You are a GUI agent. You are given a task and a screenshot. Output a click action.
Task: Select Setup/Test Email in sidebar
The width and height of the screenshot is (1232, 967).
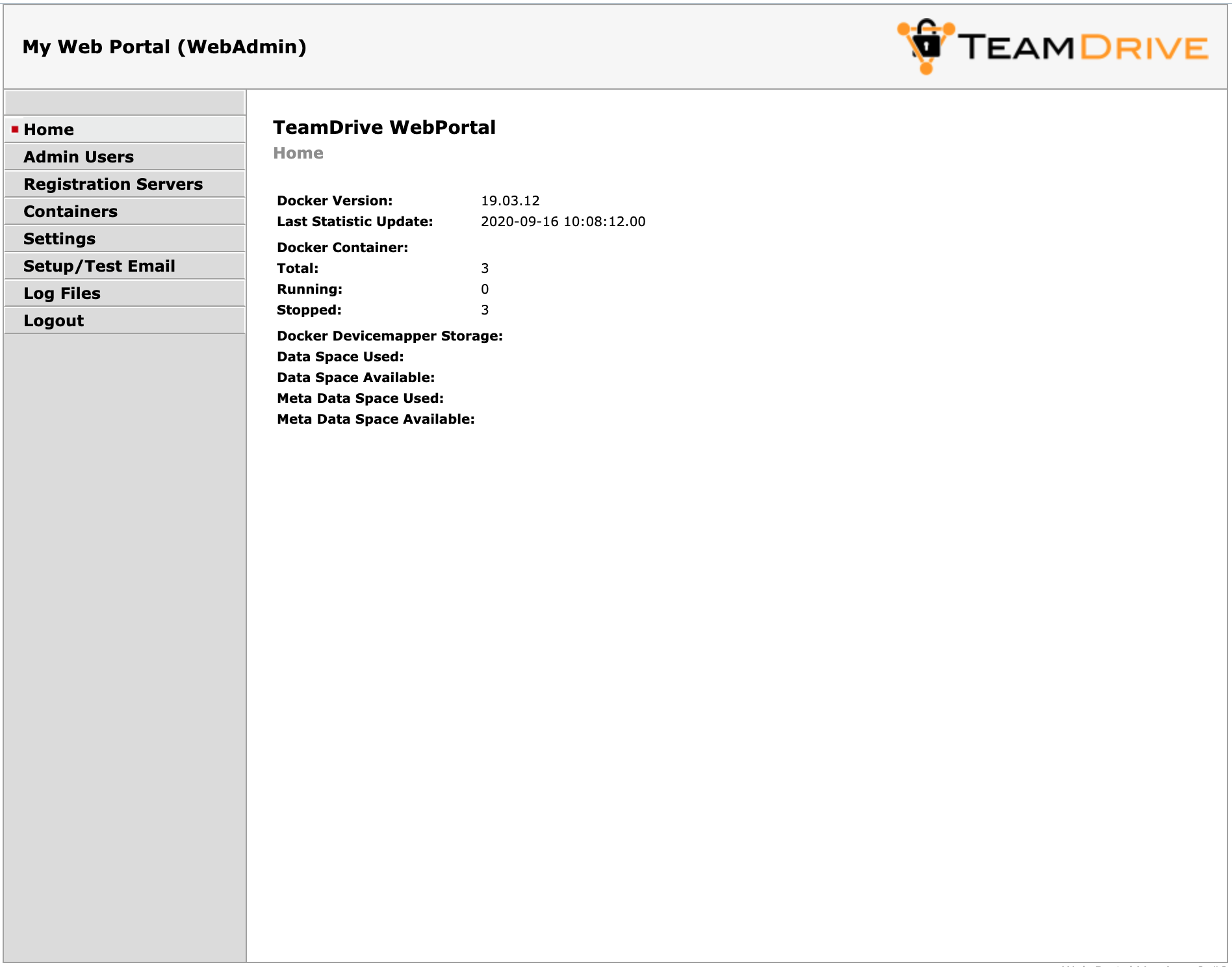tap(99, 266)
